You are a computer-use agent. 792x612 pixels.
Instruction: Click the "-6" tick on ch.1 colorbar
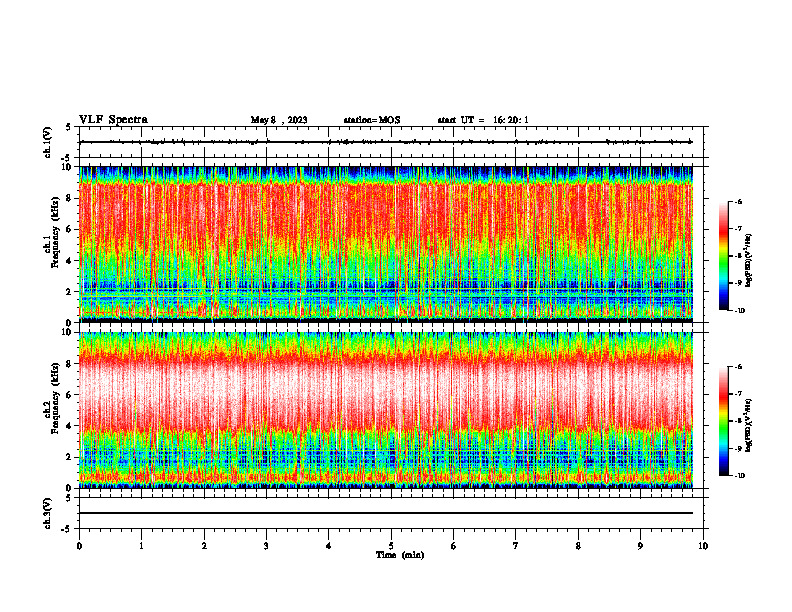739,202
